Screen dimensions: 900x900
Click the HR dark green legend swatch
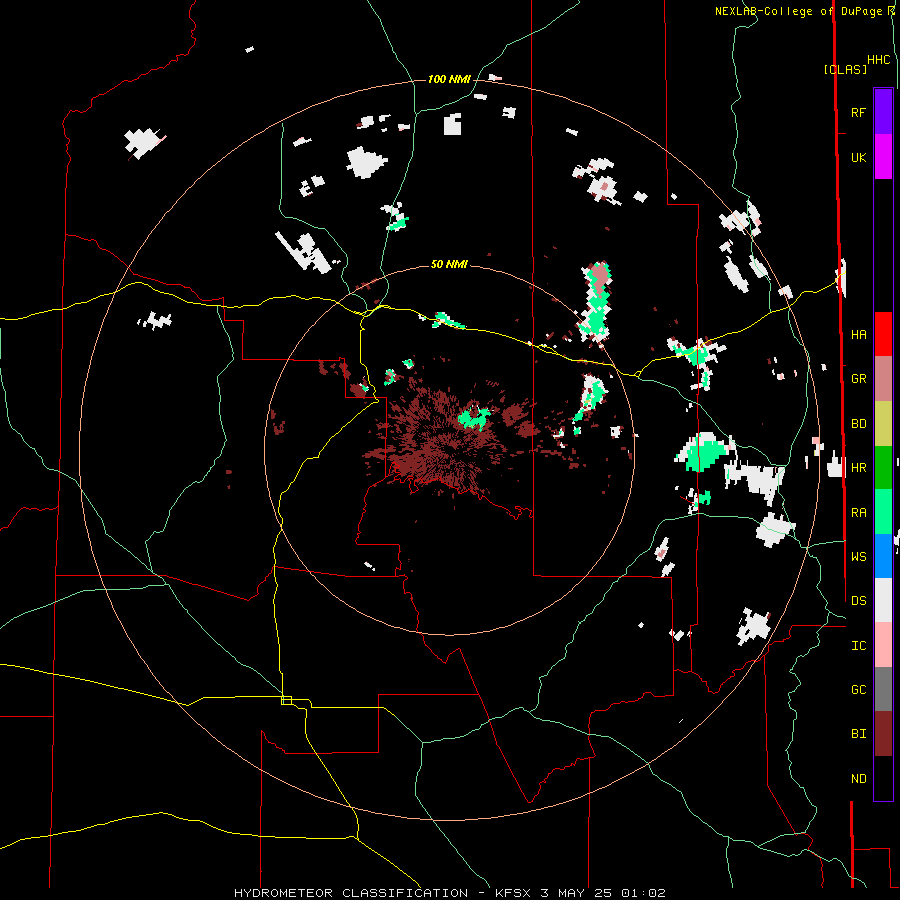tap(883, 468)
